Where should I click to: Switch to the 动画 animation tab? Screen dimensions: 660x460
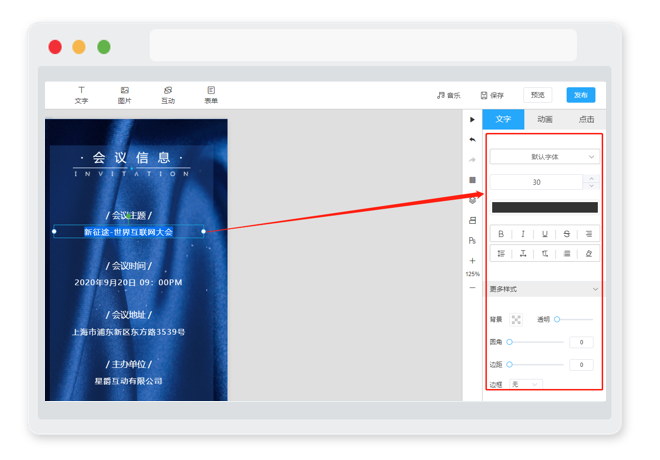click(545, 120)
